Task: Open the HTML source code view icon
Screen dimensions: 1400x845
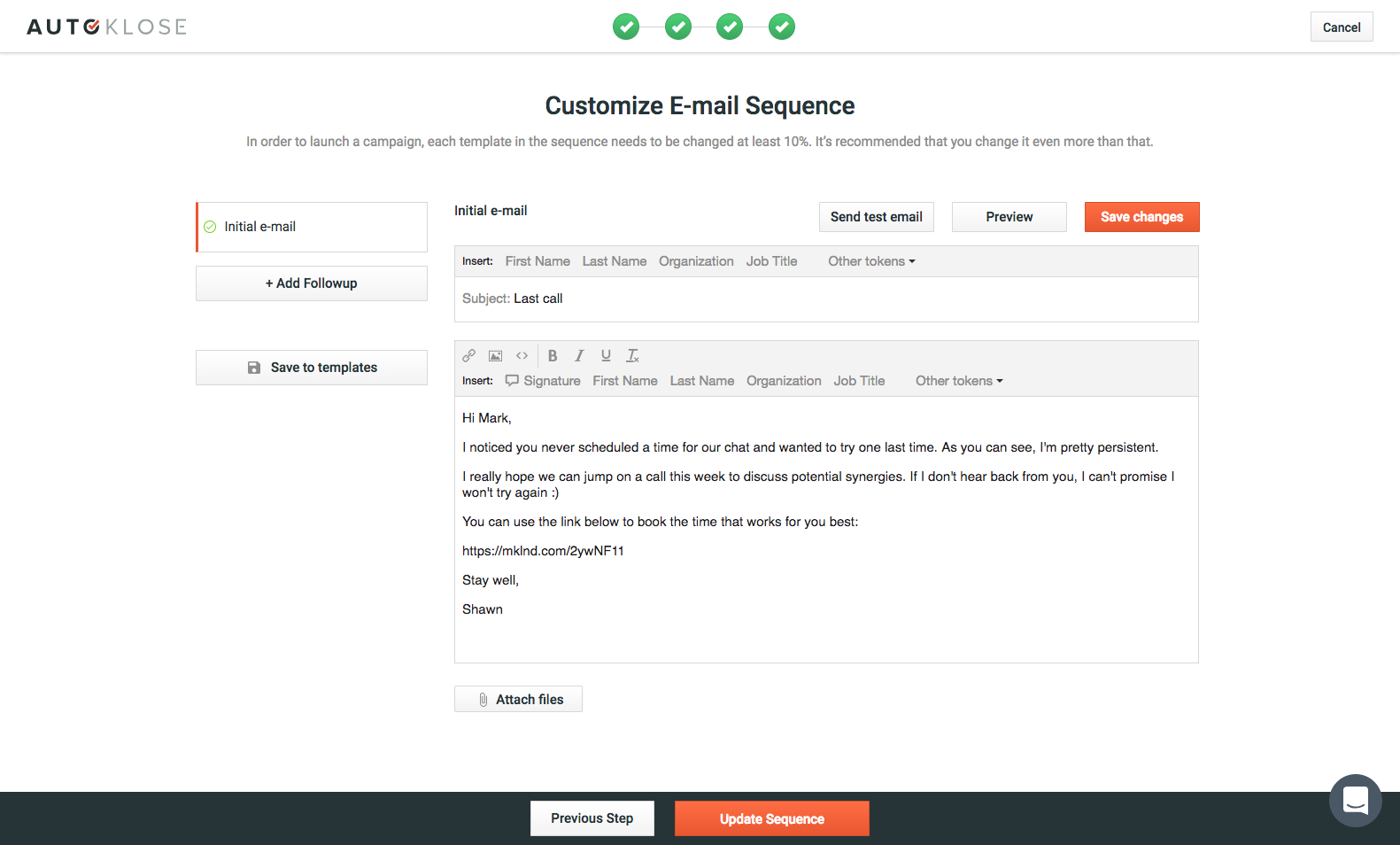Action: (x=522, y=356)
